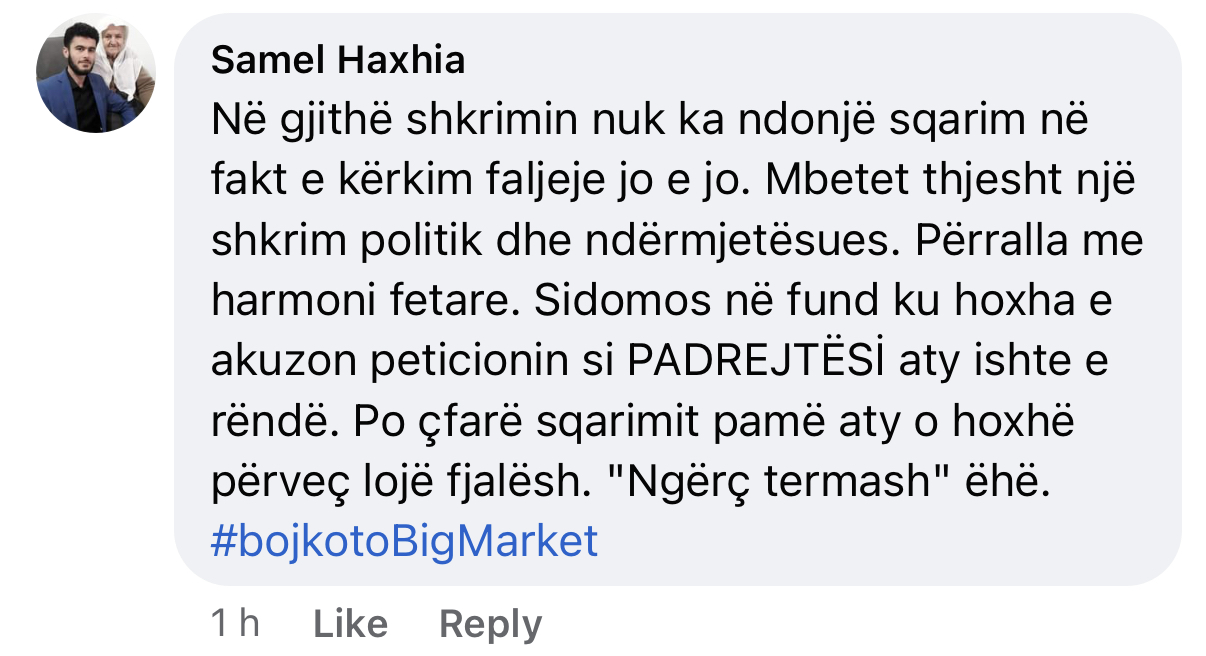Like Samel Haxhia's comment
This screenshot has width=1206, height=656.
(x=350, y=624)
